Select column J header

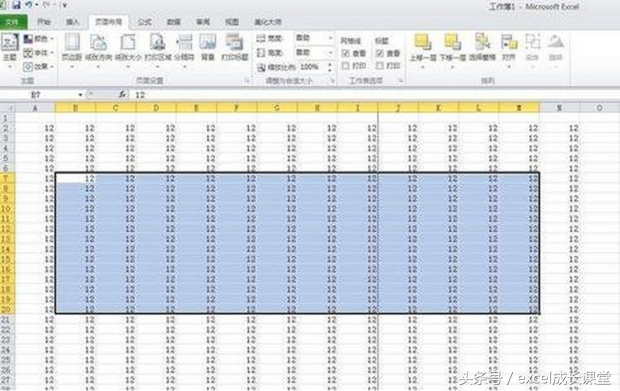(x=398, y=108)
